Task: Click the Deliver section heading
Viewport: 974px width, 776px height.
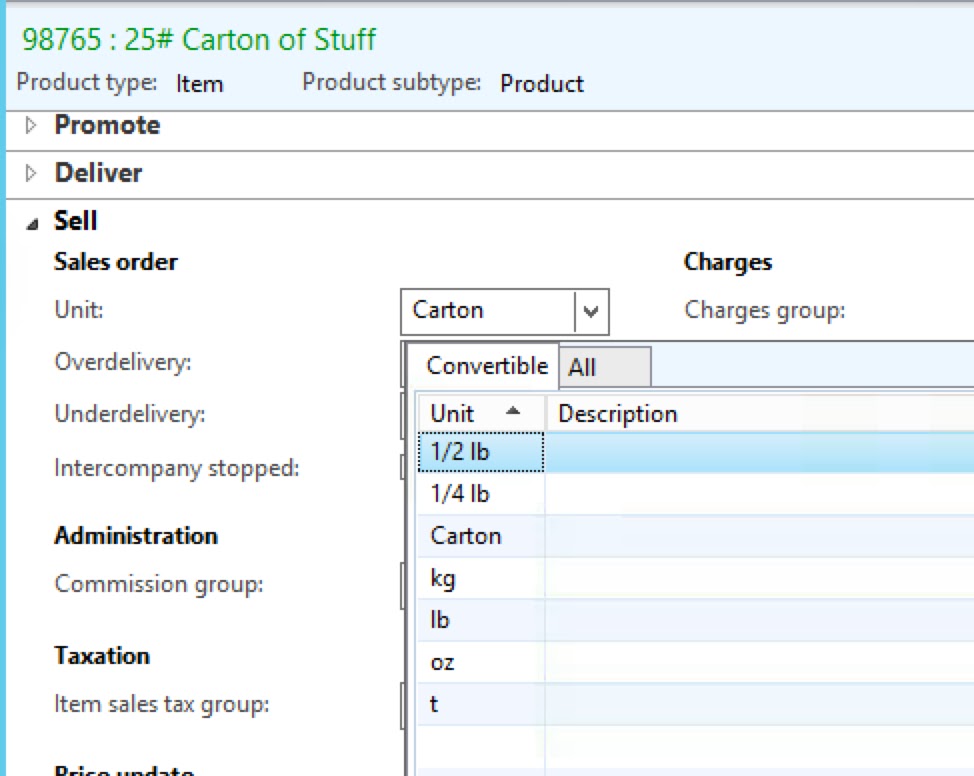Action: pyautogui.click(x=98, y=174)
